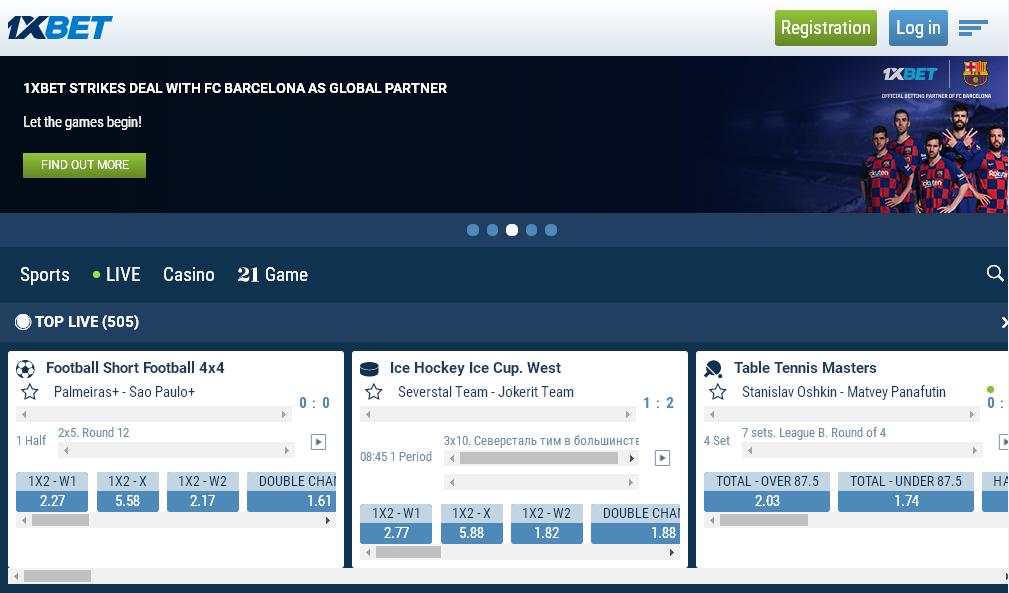Bet on 1X2 - X at 5.88
This screenshot has height=593, width=1009.
(472, 524)
